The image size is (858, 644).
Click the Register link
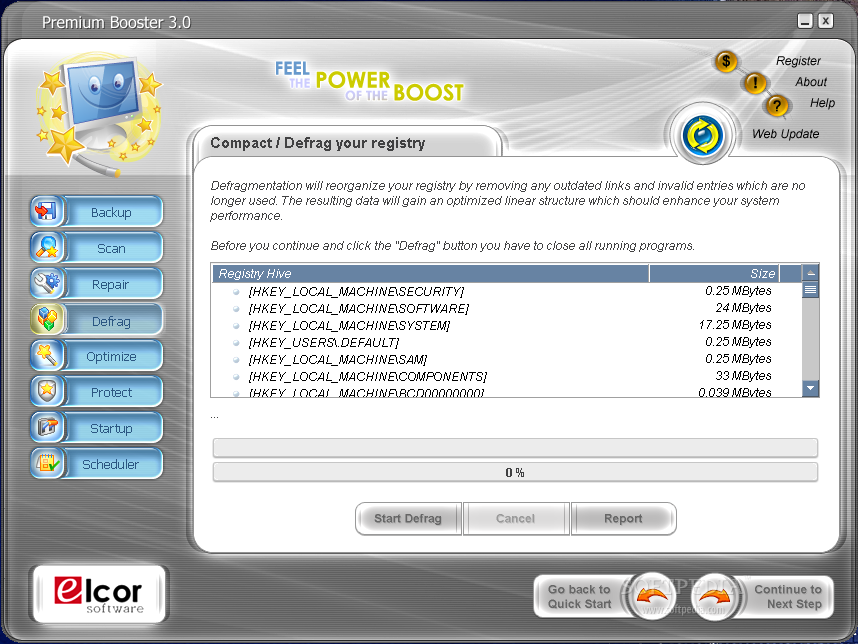tap(798, 61)
